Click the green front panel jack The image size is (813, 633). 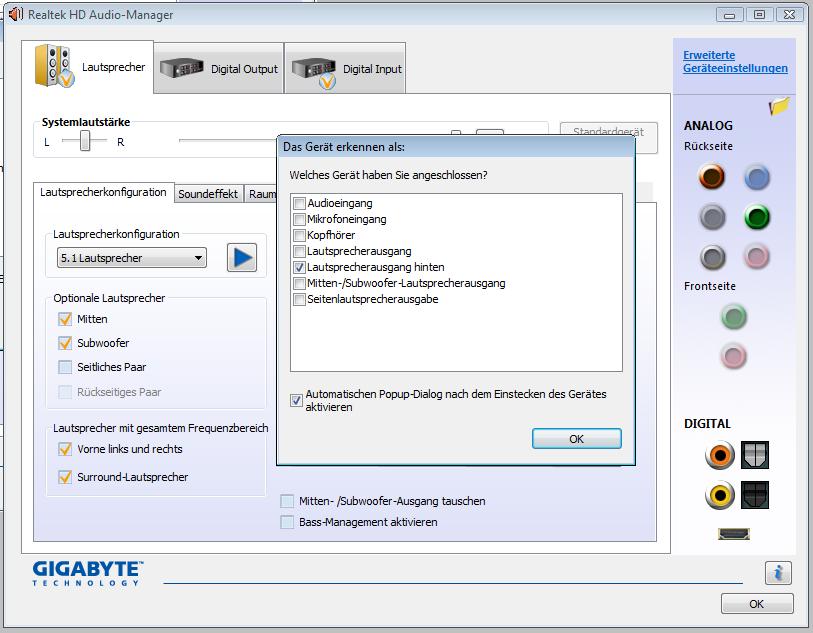pos(734,317)
